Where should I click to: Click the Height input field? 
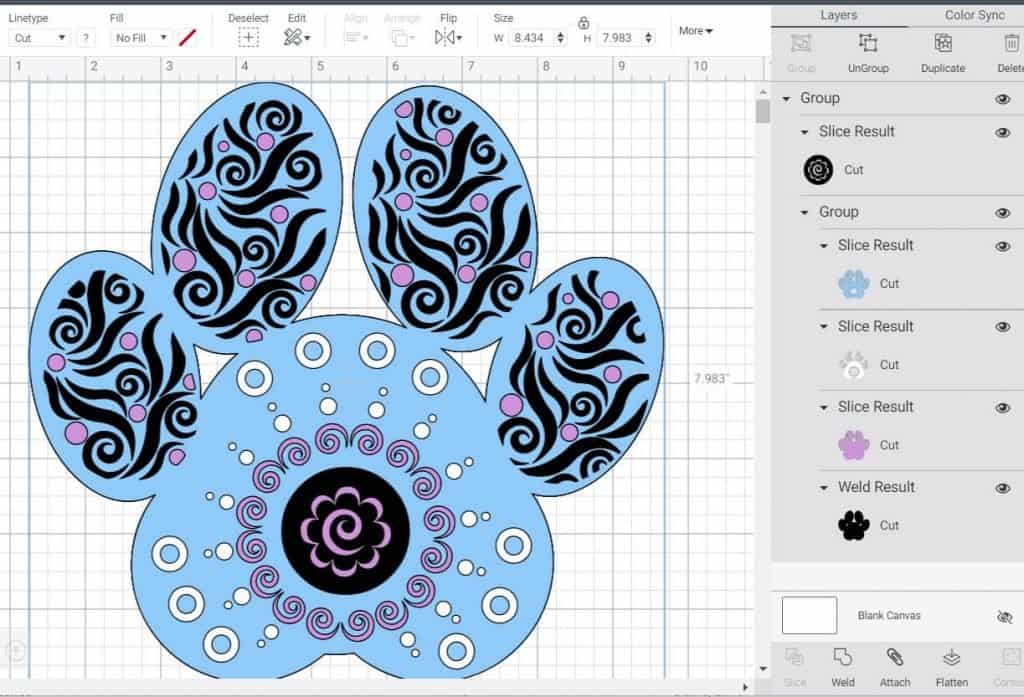pos(620,38)
